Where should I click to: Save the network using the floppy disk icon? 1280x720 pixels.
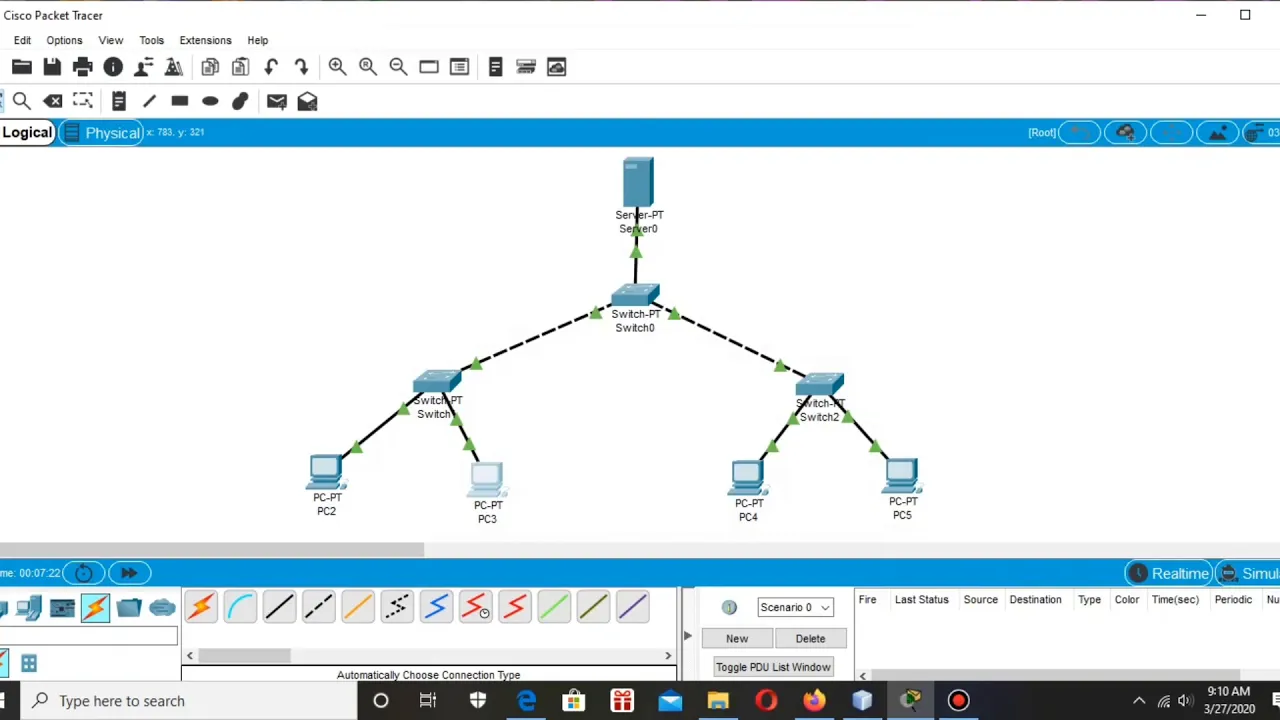click(x=52, y=67)
